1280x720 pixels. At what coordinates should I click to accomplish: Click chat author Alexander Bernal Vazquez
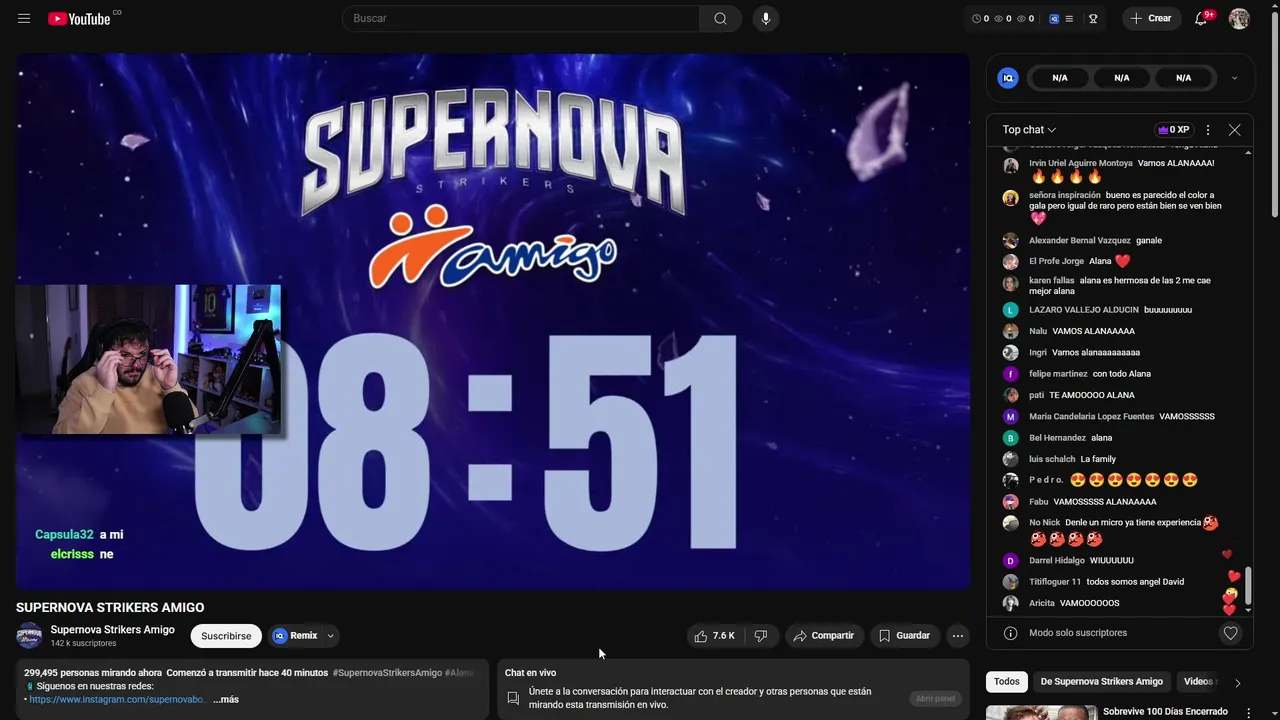tap(1080, 241)
